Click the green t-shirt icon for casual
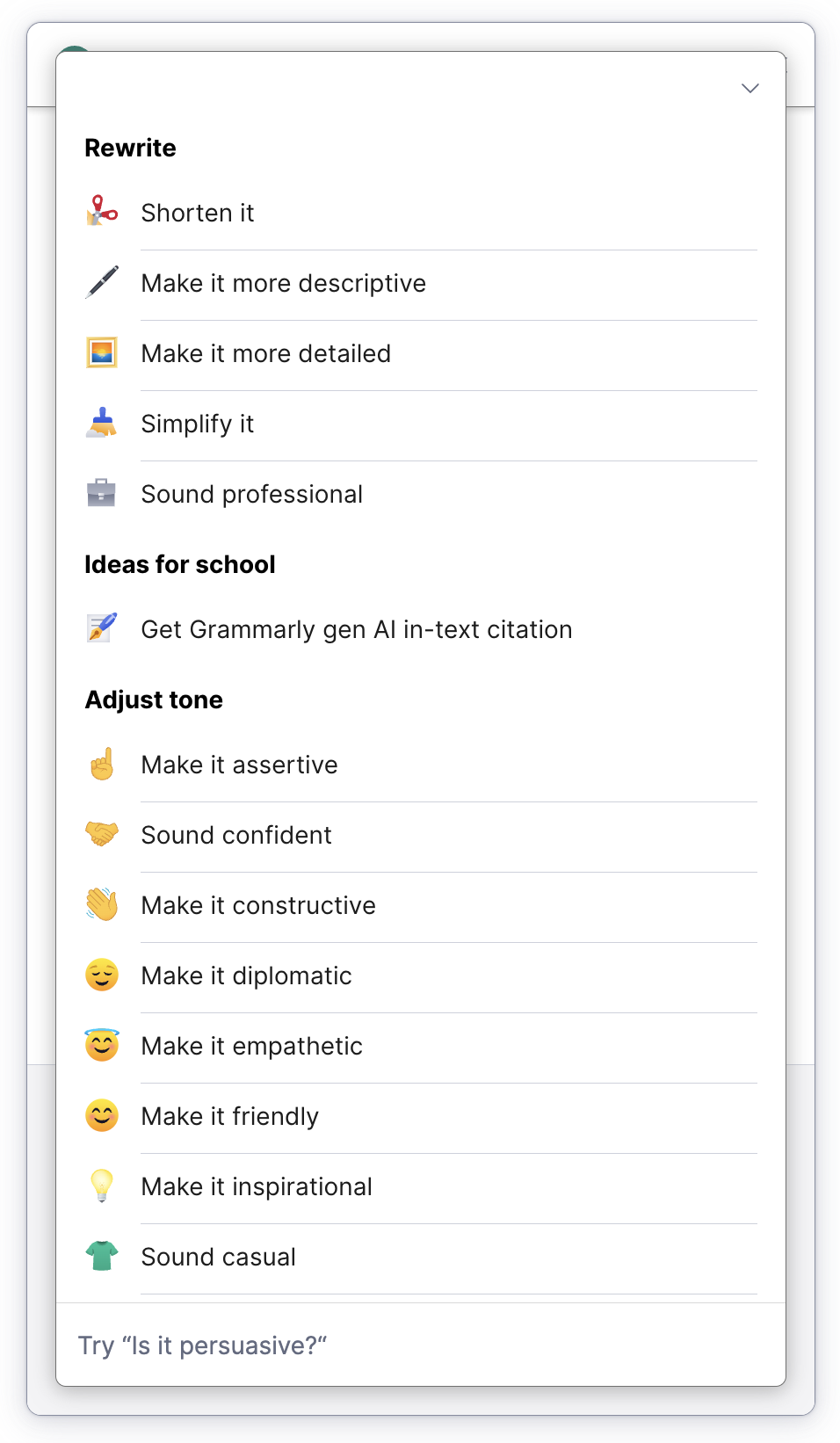The width and height of the screenshot is (840, 1443). pos(102,1256)
